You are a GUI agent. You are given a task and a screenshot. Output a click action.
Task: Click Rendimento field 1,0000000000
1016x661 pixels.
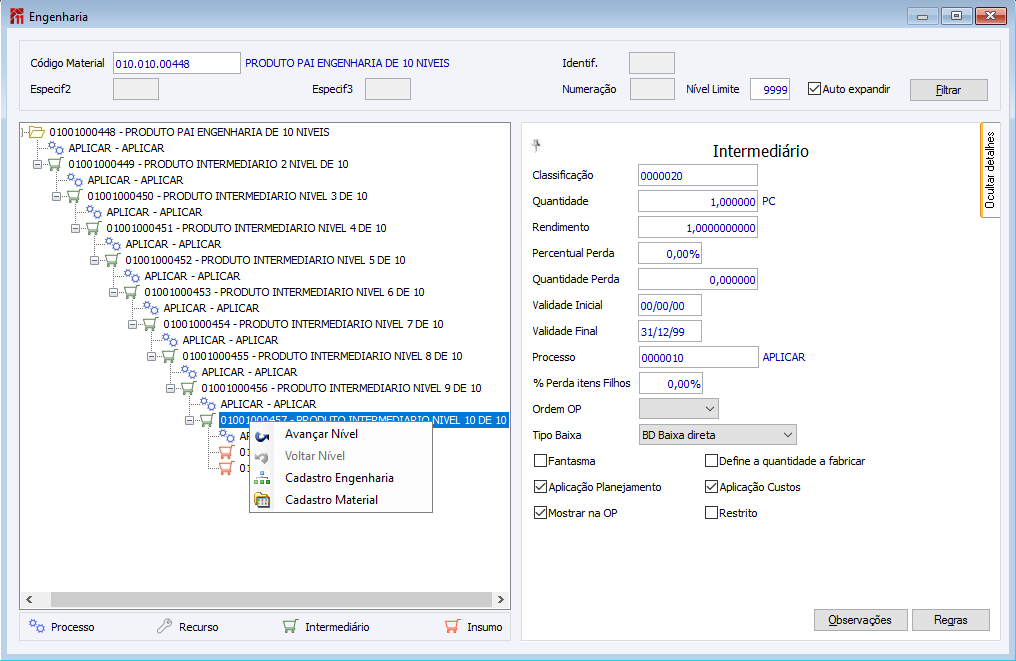[x=698, y=227]
